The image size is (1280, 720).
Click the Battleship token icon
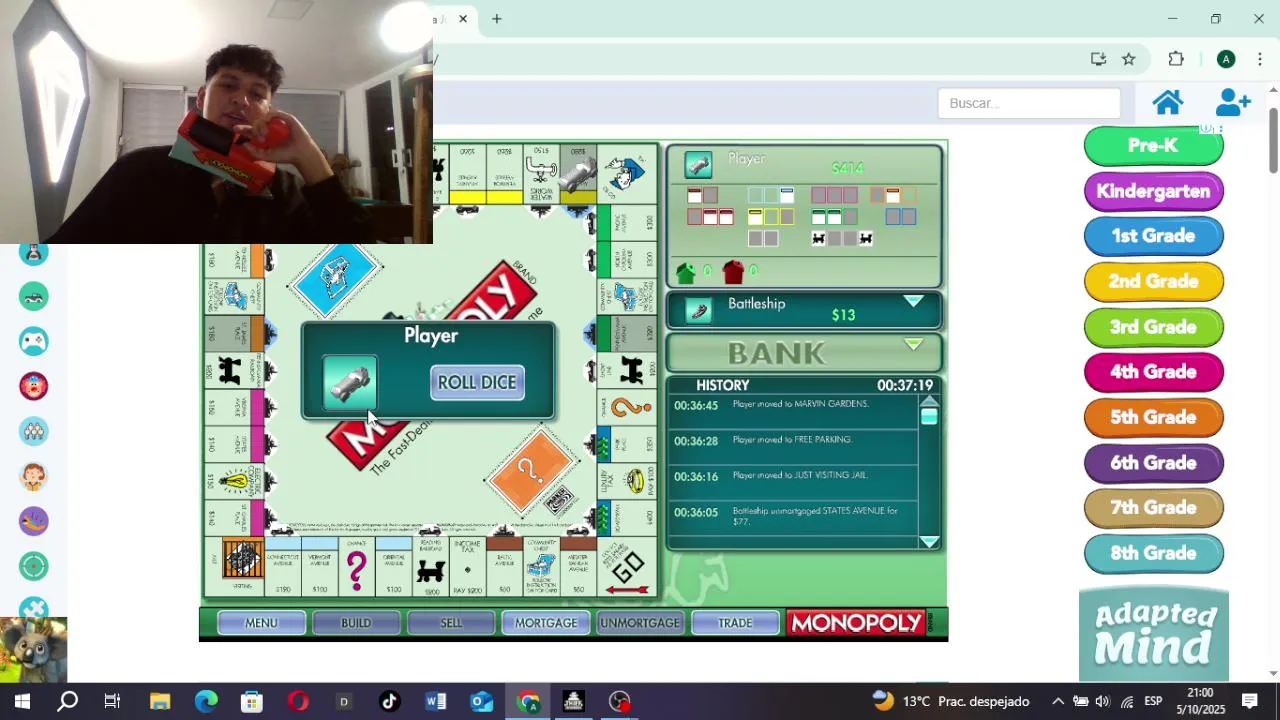click(698, 311)
